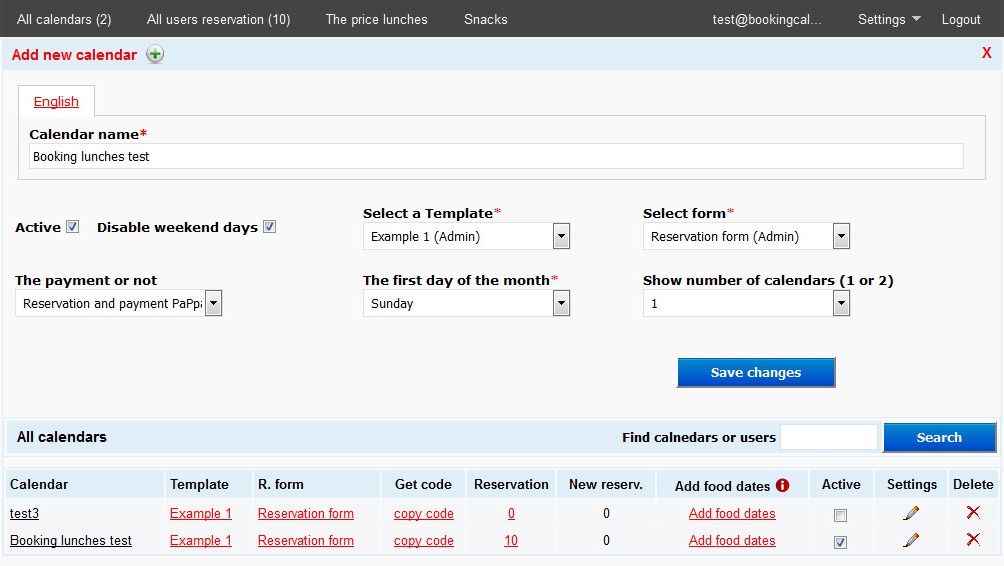Image resolution: width=1004 pixels, height=566 pixels.
Task: Click info icon beside Add food dates
Action: 782,486
